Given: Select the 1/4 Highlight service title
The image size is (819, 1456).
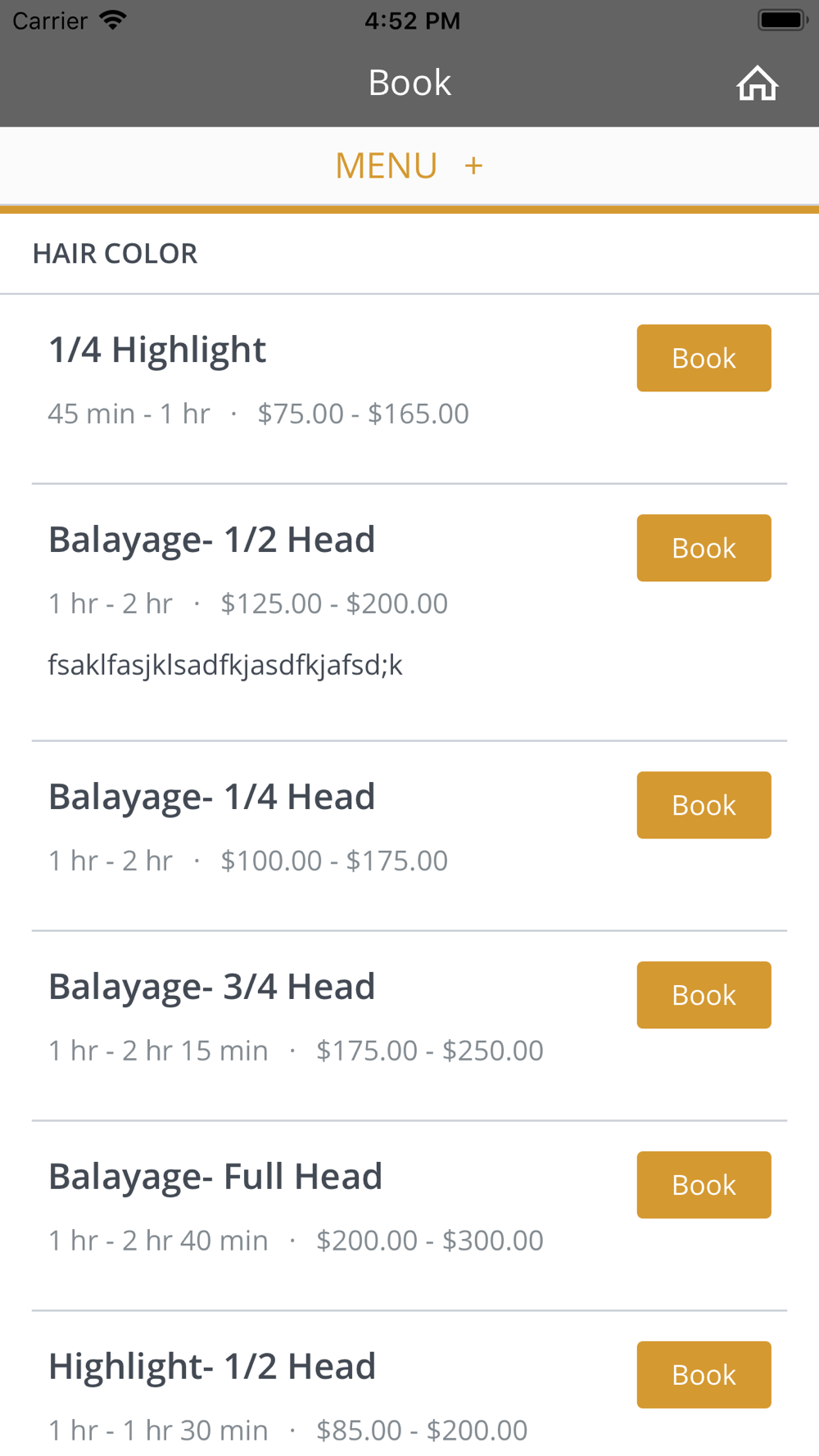Looking at the screenshot, I should click(157, 350).
